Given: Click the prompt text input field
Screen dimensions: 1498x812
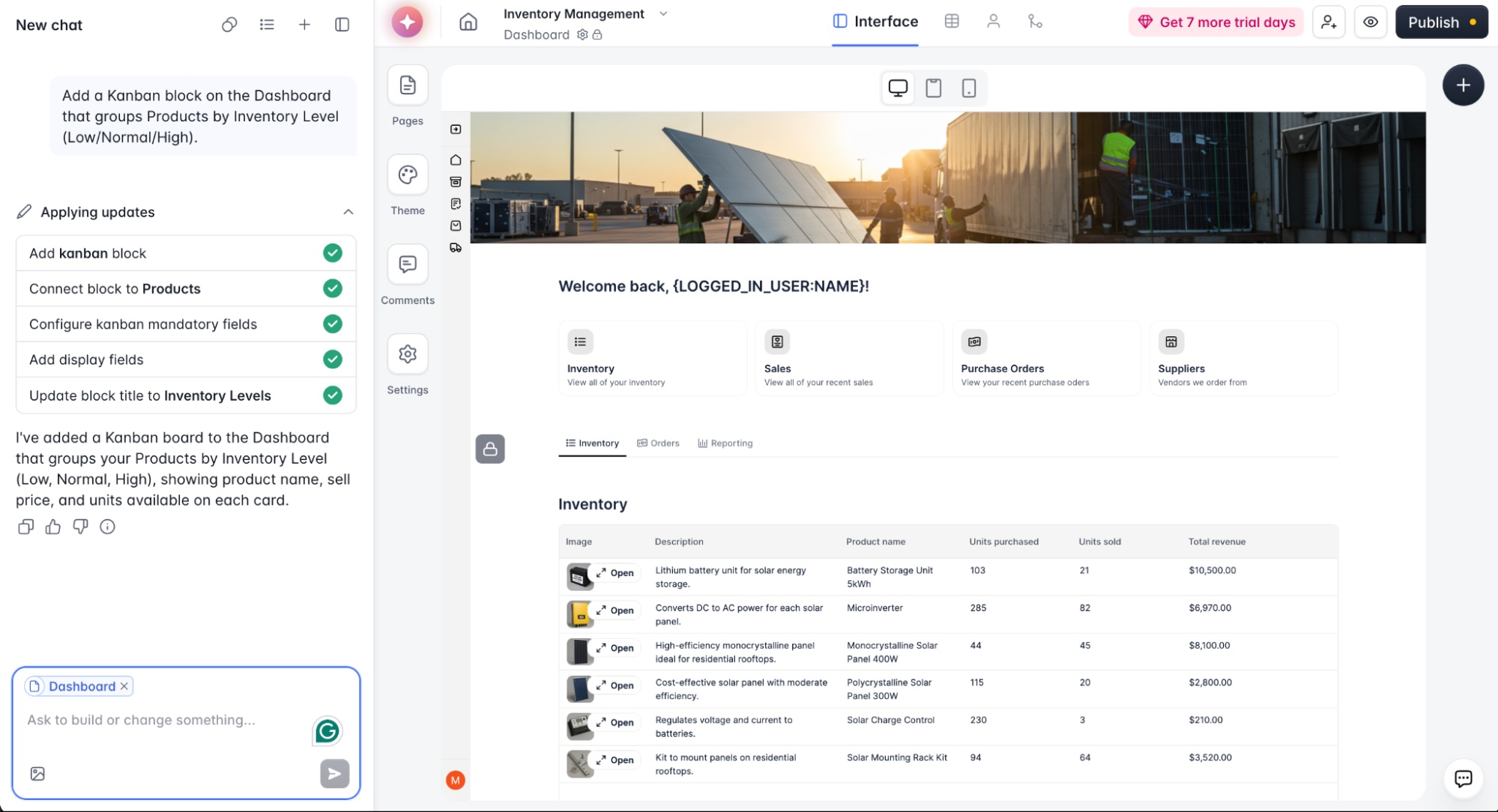Looking at the screenshot, I should tap(165, 721).
